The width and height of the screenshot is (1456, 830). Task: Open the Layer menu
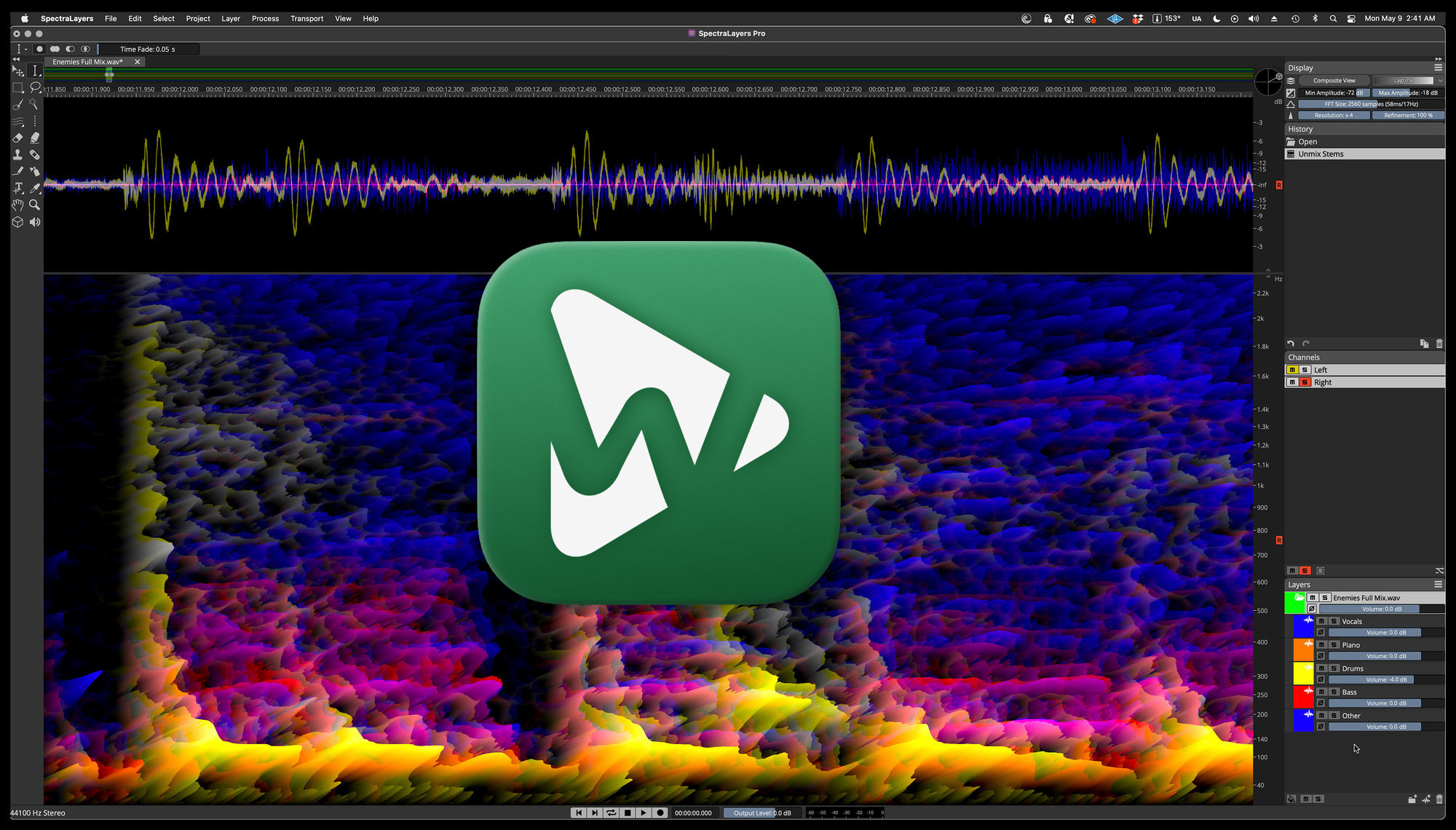231,18
